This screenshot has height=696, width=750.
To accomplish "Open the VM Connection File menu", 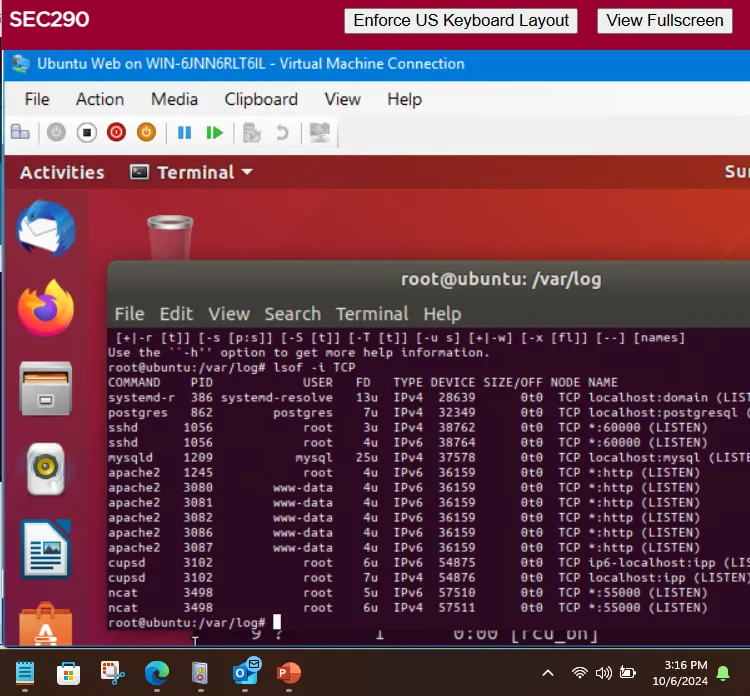I will (37, 99).
